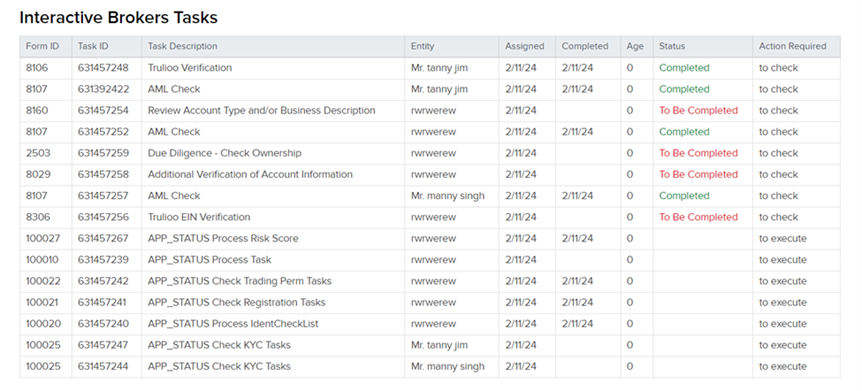Click Form ID 8106

click(37, 68)
